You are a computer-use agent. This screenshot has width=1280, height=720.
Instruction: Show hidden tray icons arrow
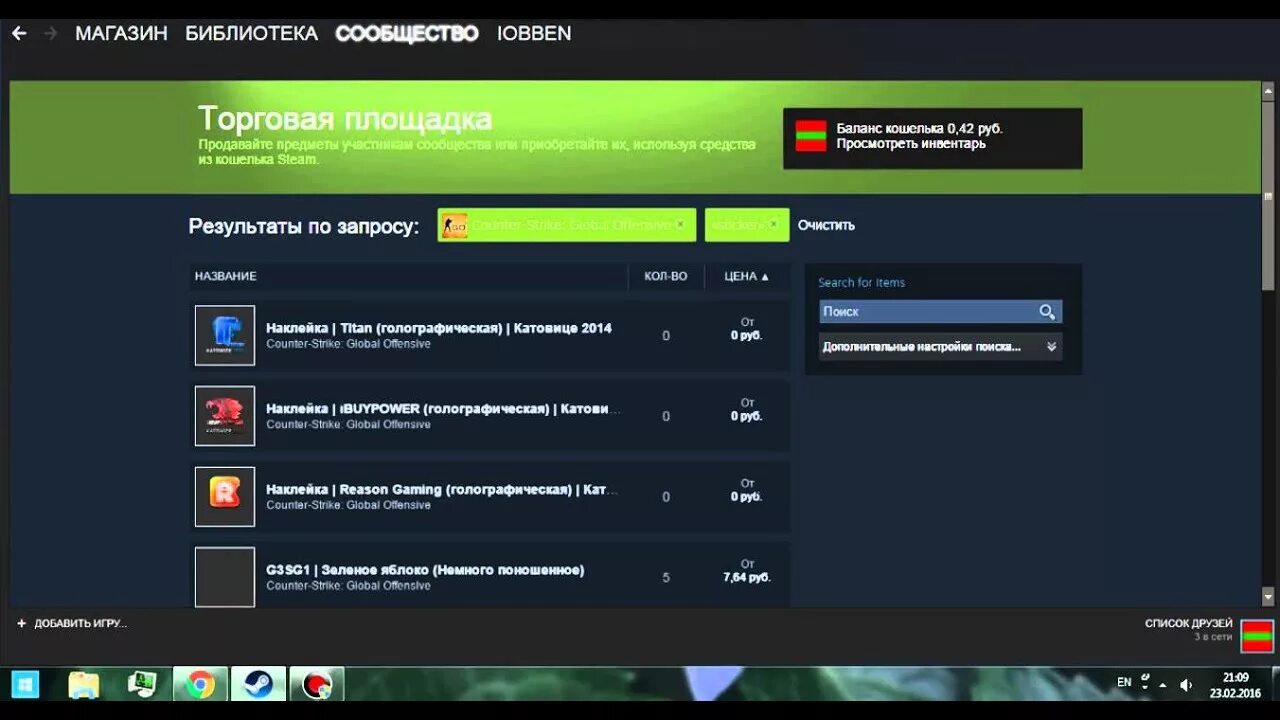(1163, 686)
